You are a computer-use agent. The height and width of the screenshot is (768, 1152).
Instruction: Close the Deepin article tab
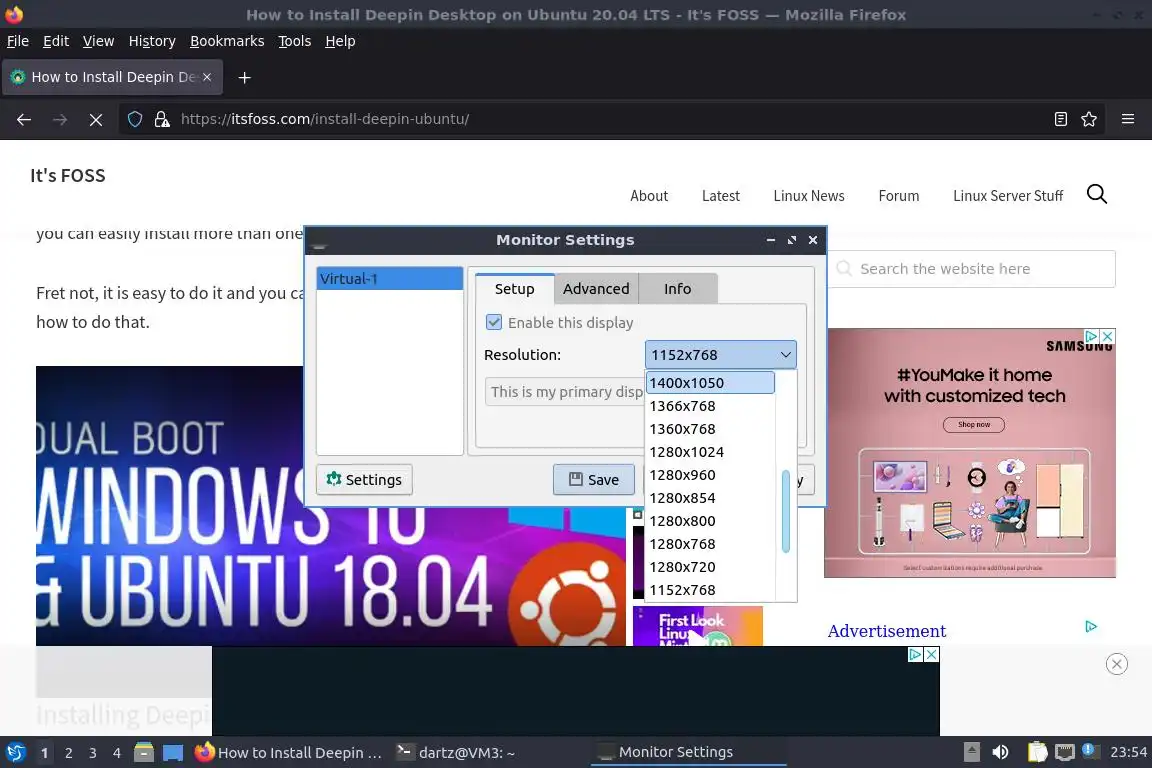coord(207,76)
